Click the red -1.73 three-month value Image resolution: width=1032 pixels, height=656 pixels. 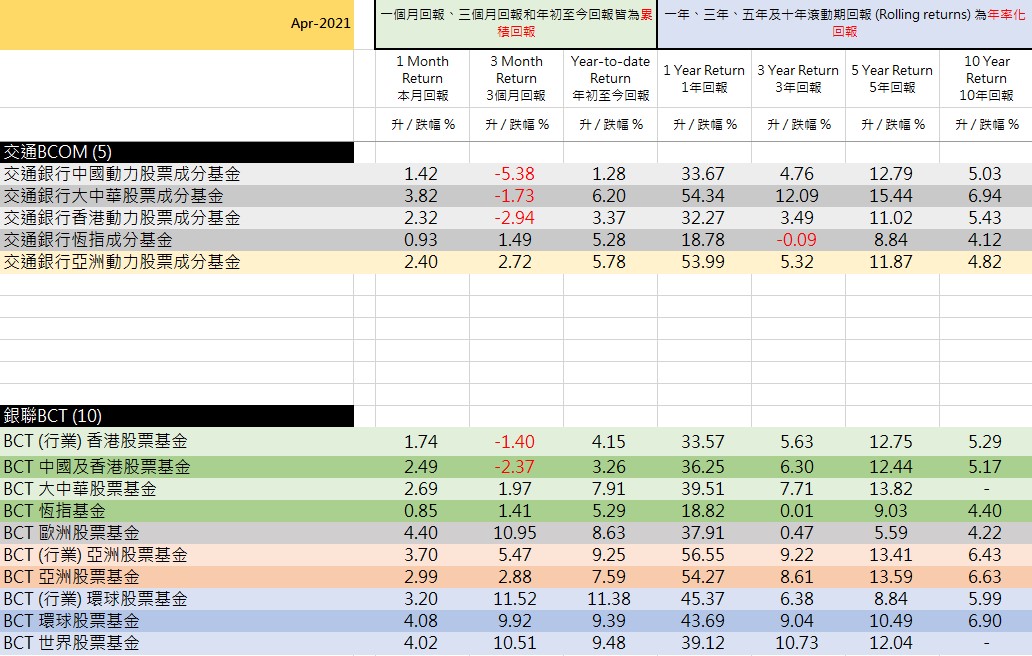click(x=515, y=196)
